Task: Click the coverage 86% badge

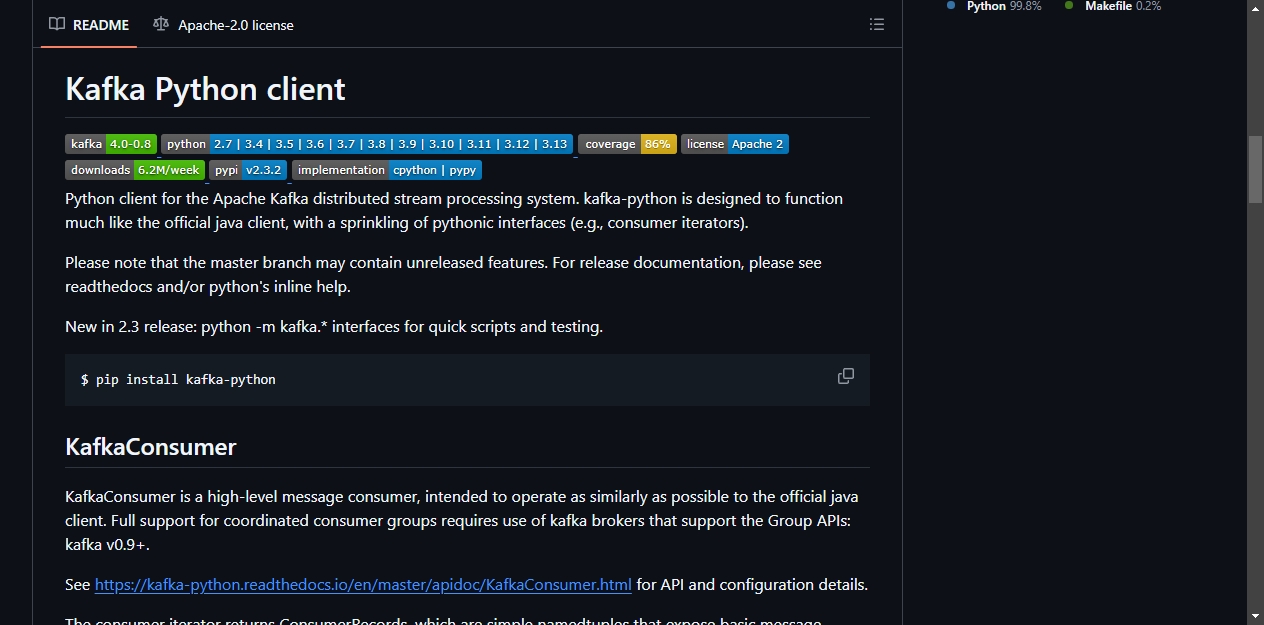Action: 628,144
